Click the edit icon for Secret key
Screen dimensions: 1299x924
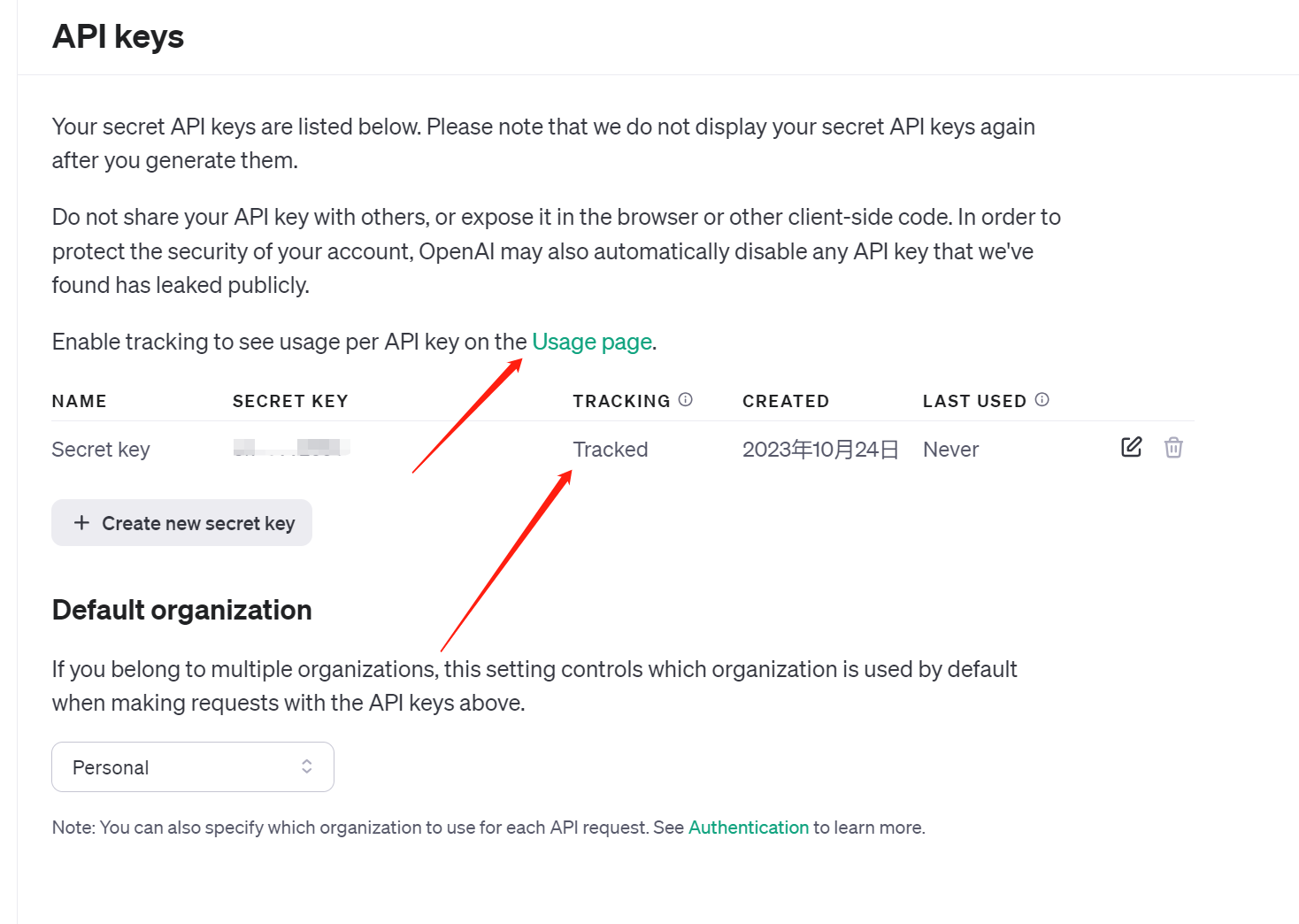[1131, 447]
